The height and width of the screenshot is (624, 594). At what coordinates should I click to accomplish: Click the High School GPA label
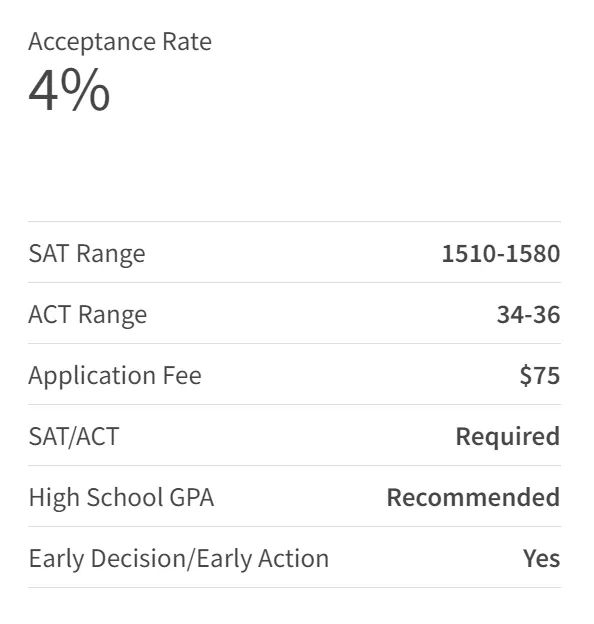(121, 498)
